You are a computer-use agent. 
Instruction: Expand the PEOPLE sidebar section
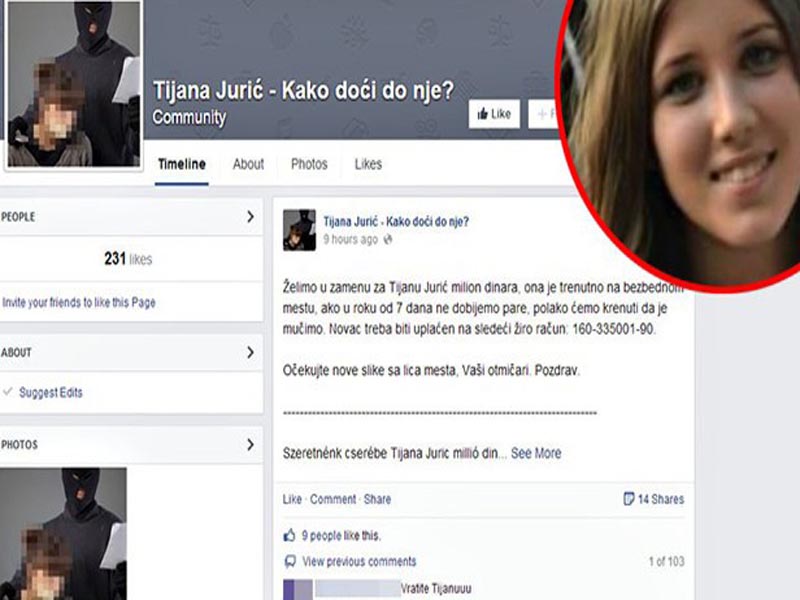[251, 216]
